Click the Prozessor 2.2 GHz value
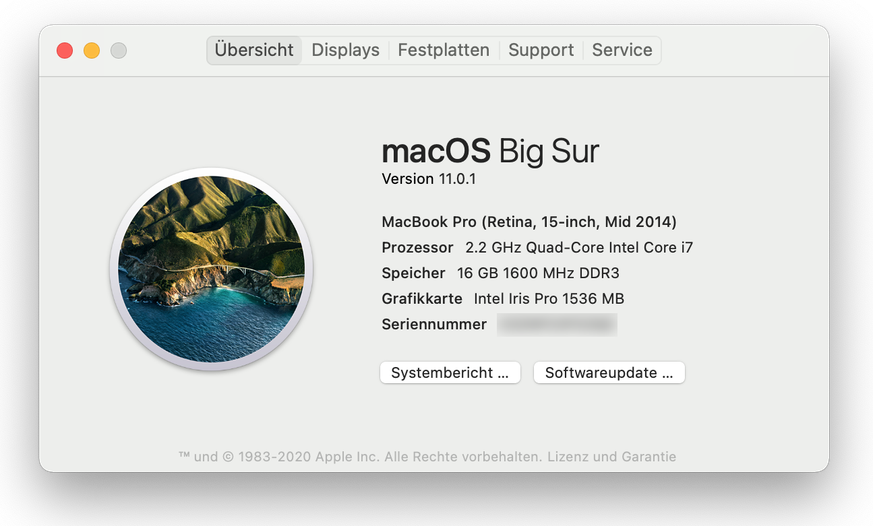The width and height of the screenshot is (873, 526). (x=579, y=247)
